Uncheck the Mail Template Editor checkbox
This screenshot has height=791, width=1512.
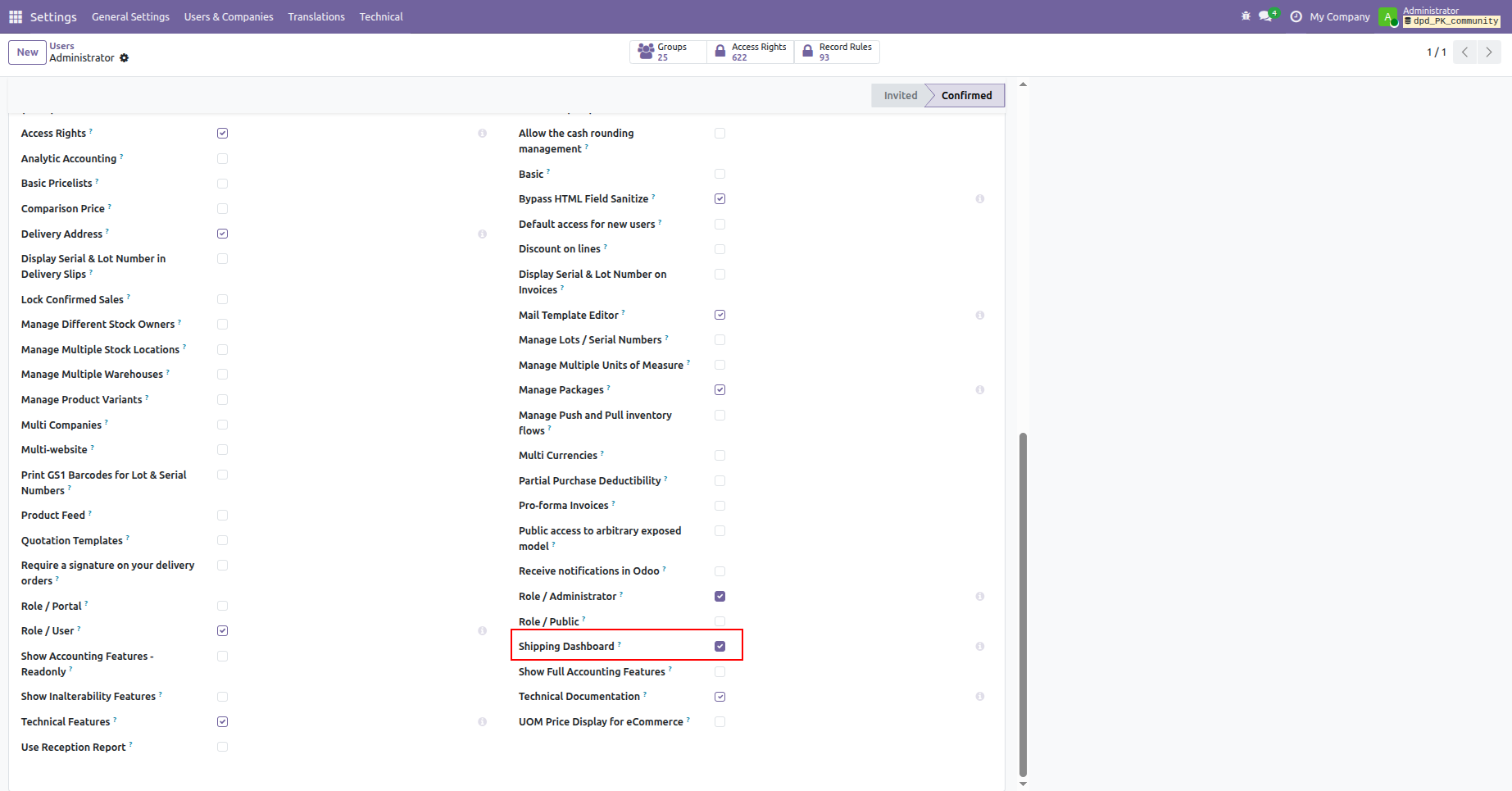(720, 315)
